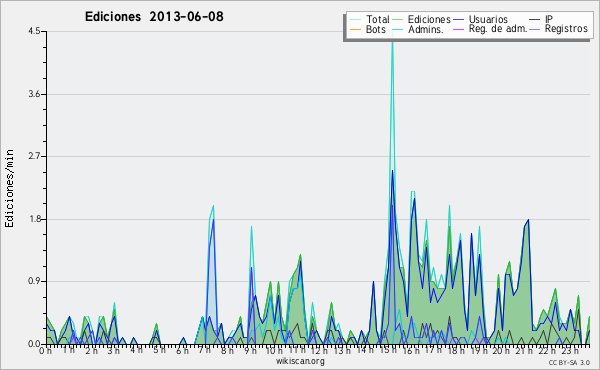
Task: Select the 'Usuarios' legend label
Action: click(x=488, y=19)
